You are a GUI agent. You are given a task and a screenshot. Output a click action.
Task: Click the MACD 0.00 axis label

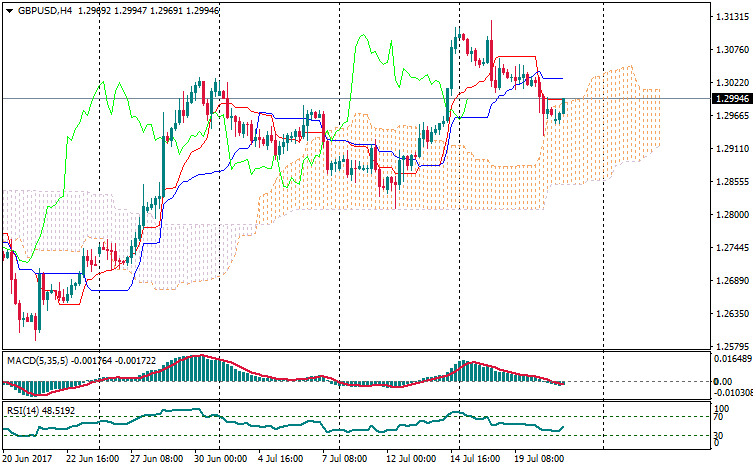(x=722, y=382)
